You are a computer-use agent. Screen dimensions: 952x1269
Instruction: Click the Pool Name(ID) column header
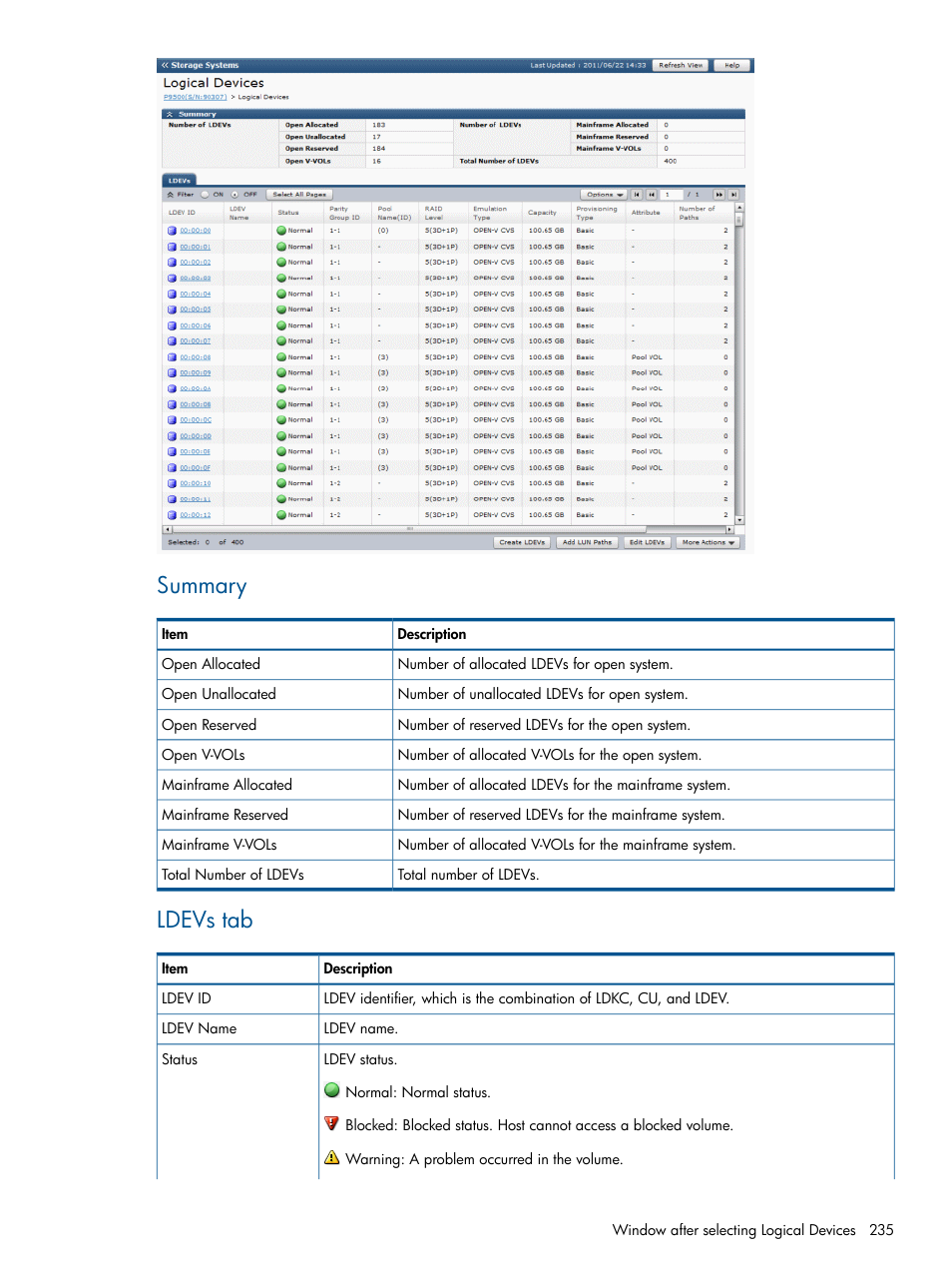pyautogui.click(x=394, y=214)
